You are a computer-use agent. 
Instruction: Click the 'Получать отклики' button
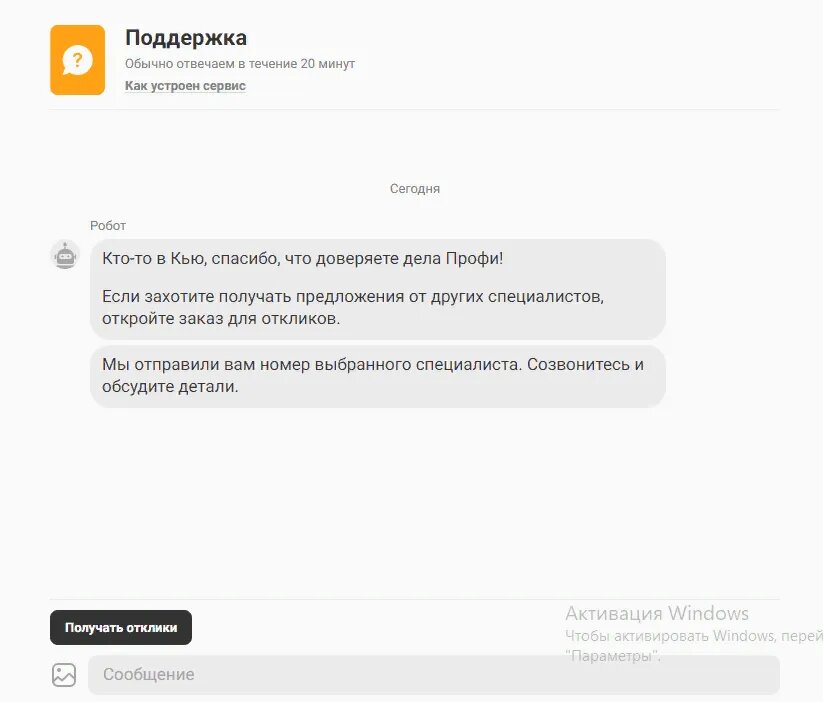point(121,627)
